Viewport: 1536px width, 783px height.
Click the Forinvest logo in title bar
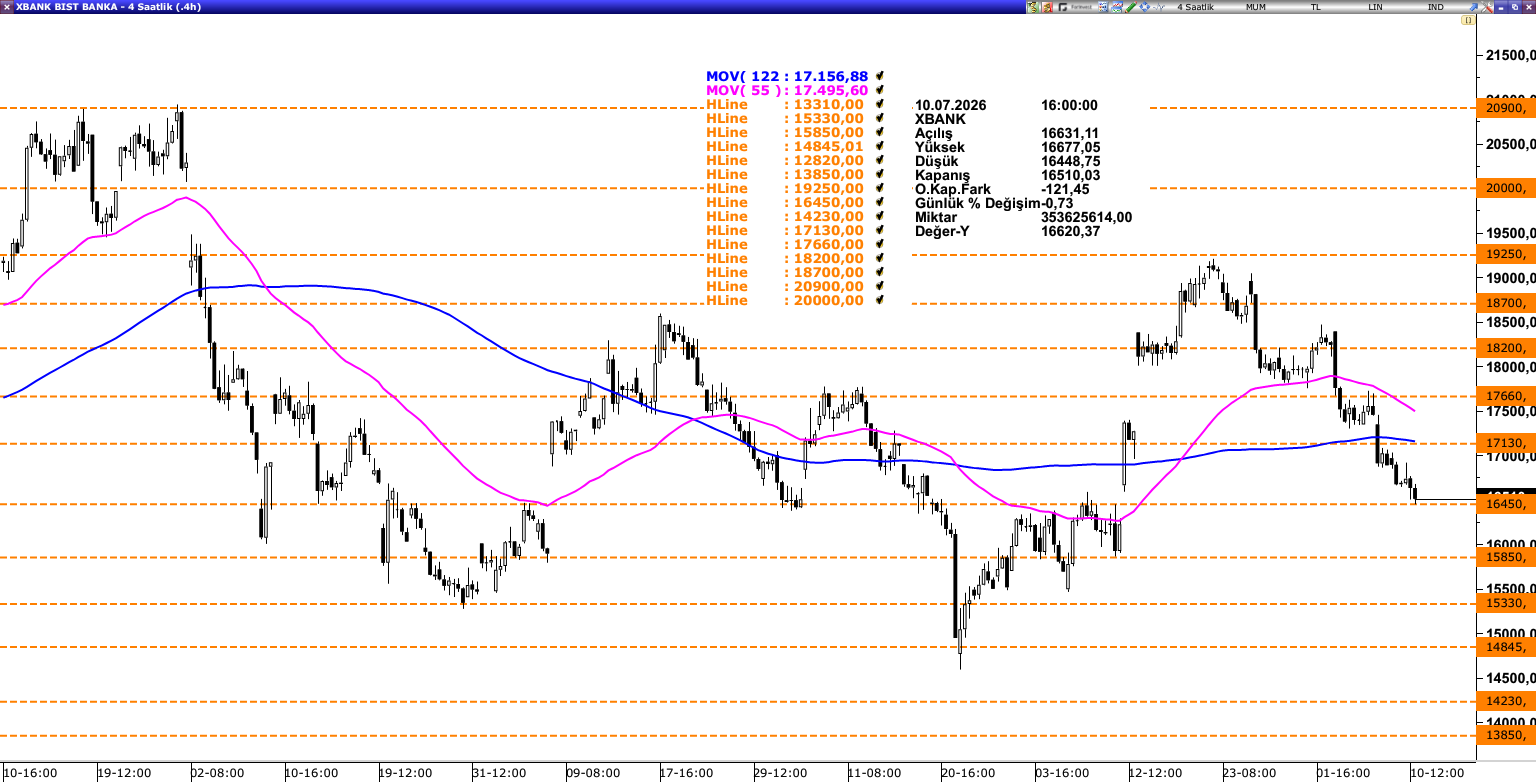1076,7
